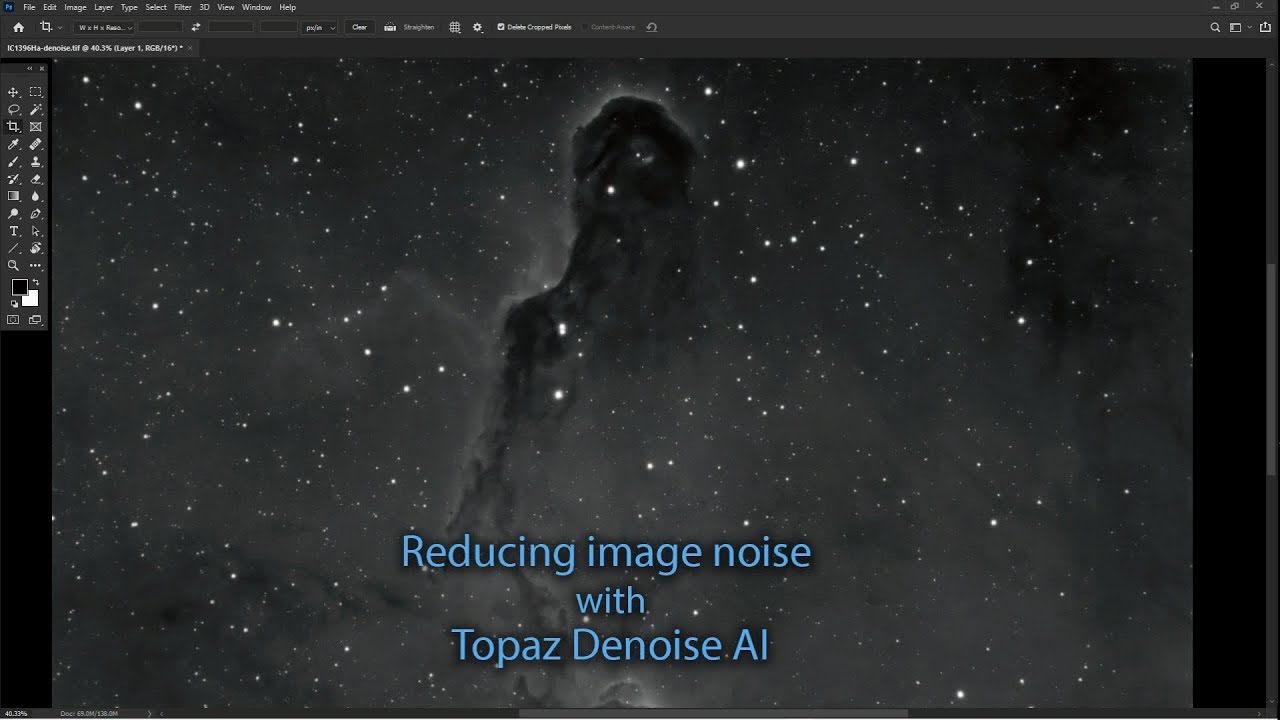1280x720 pixels.
Task: Click the background color swatch
Action: pyautogui.click(x=31, y=298)
